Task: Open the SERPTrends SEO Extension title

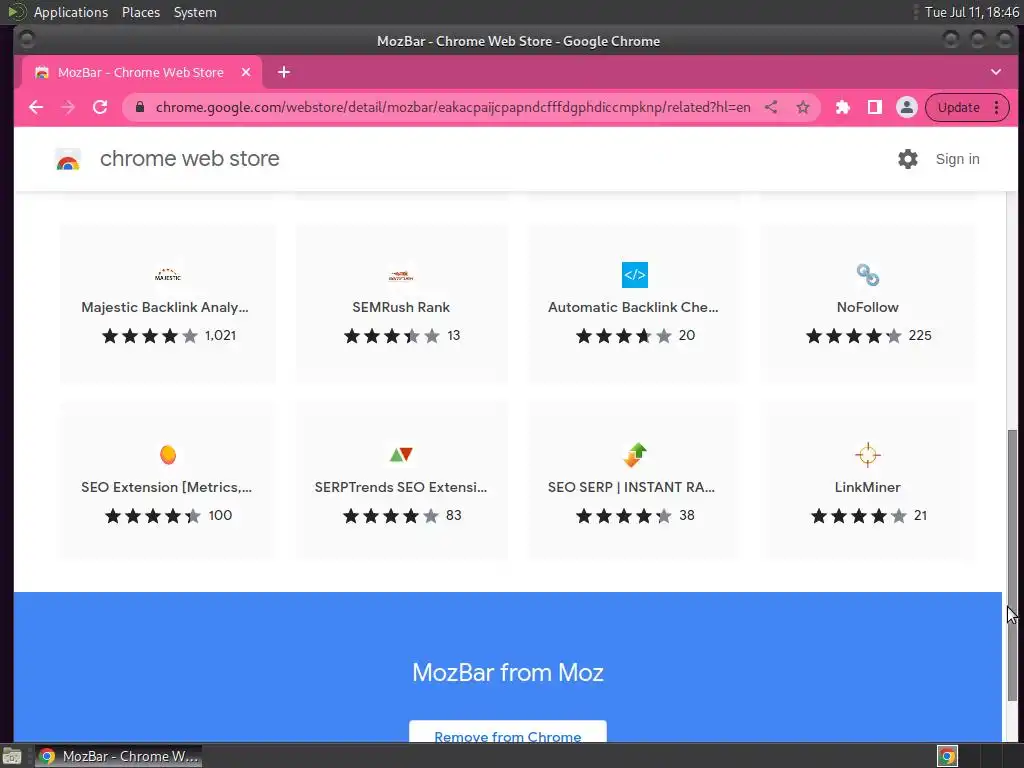Action: (x=401, y=487)
